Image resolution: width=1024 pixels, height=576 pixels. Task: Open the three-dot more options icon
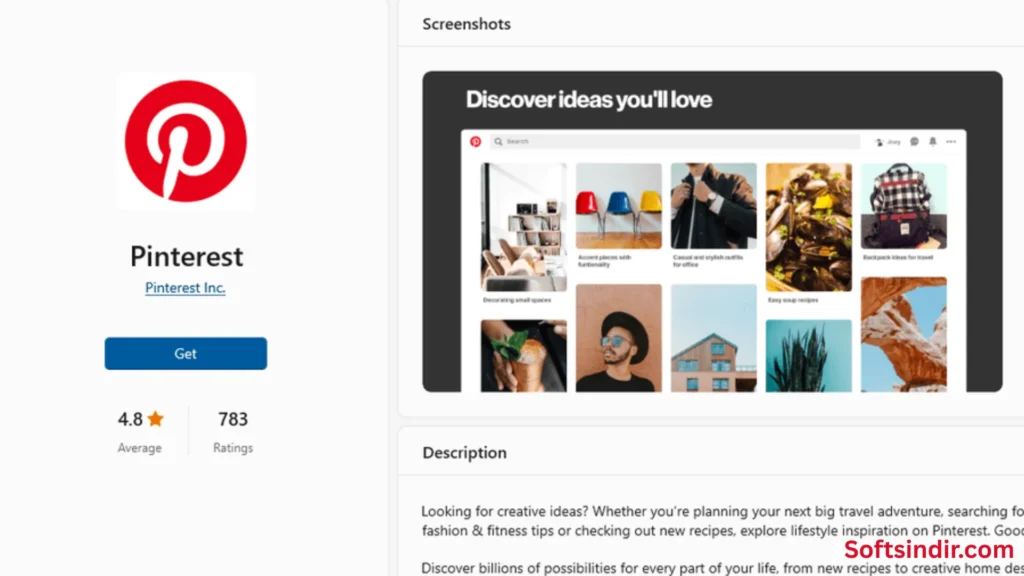pos(951,142)
